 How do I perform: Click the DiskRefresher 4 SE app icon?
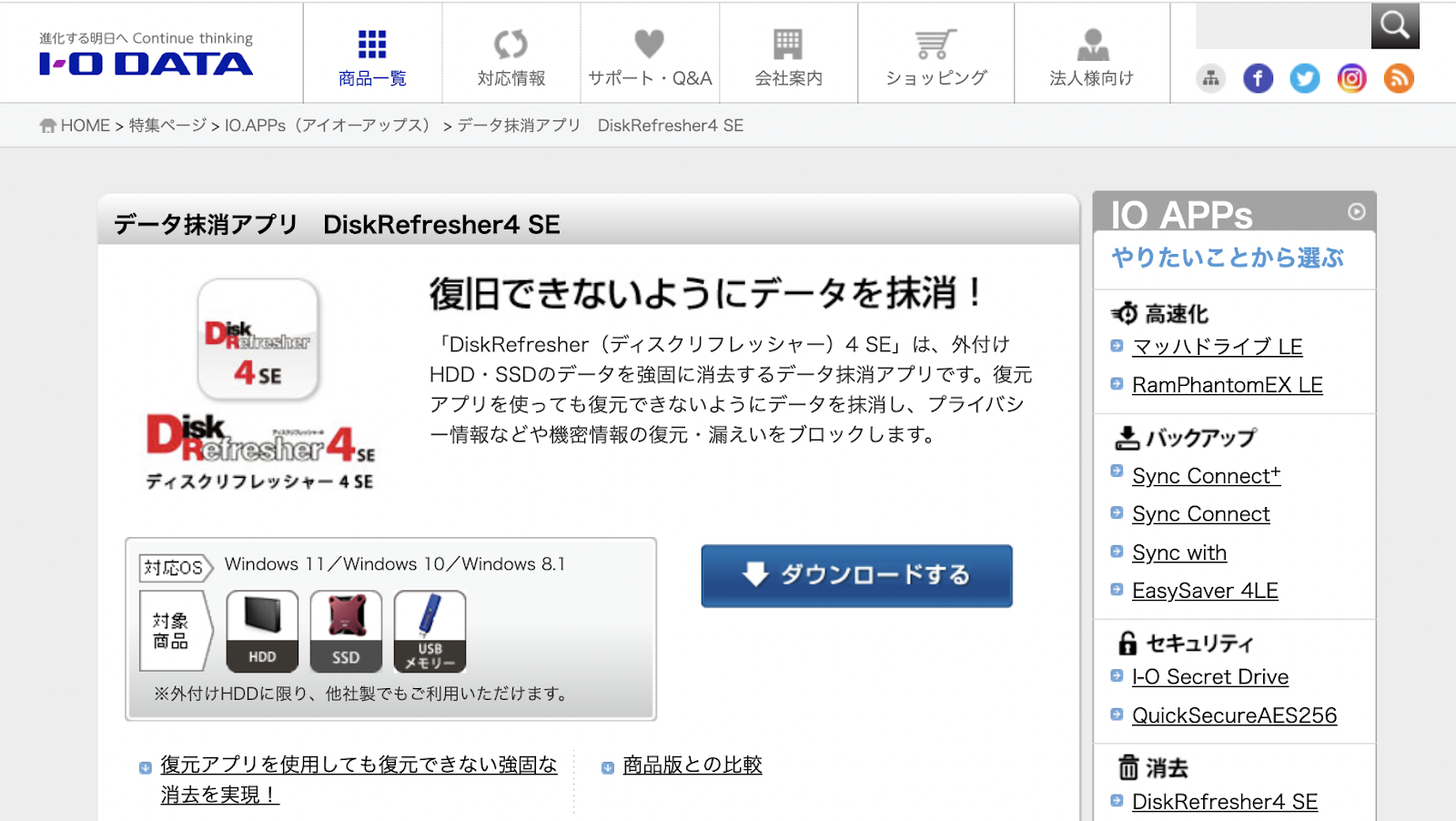tap(258, 340)
